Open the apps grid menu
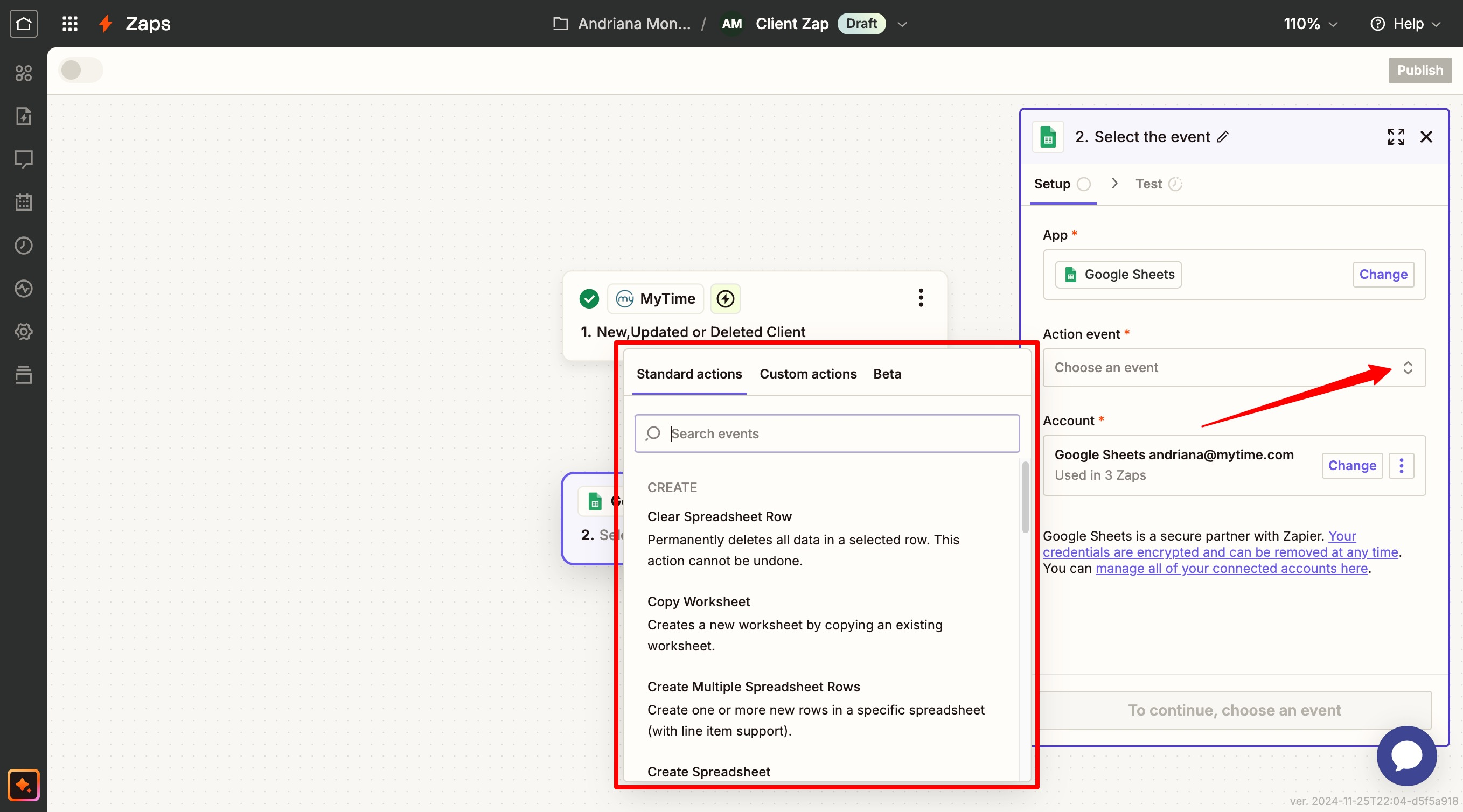Viewport: 1463px width, 812px height. point(70,23)
